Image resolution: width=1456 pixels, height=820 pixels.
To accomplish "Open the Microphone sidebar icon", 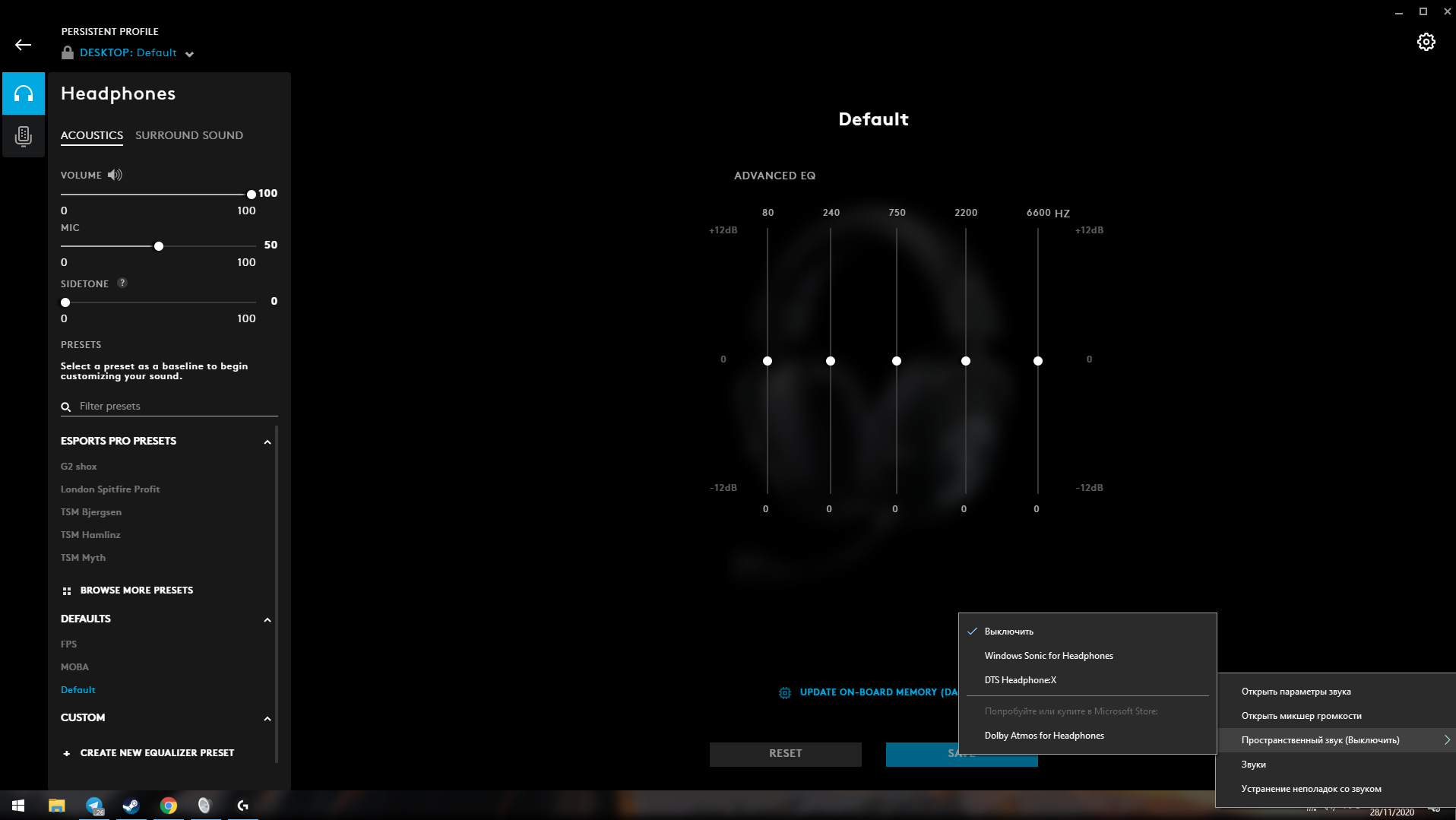I will coord(24,136).
